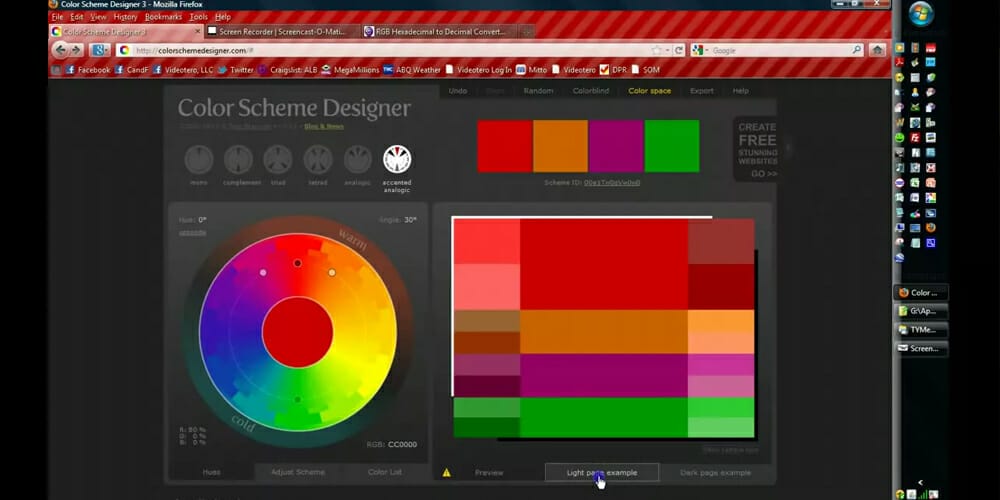Switch to the Color List tab

tap(385, 473)
